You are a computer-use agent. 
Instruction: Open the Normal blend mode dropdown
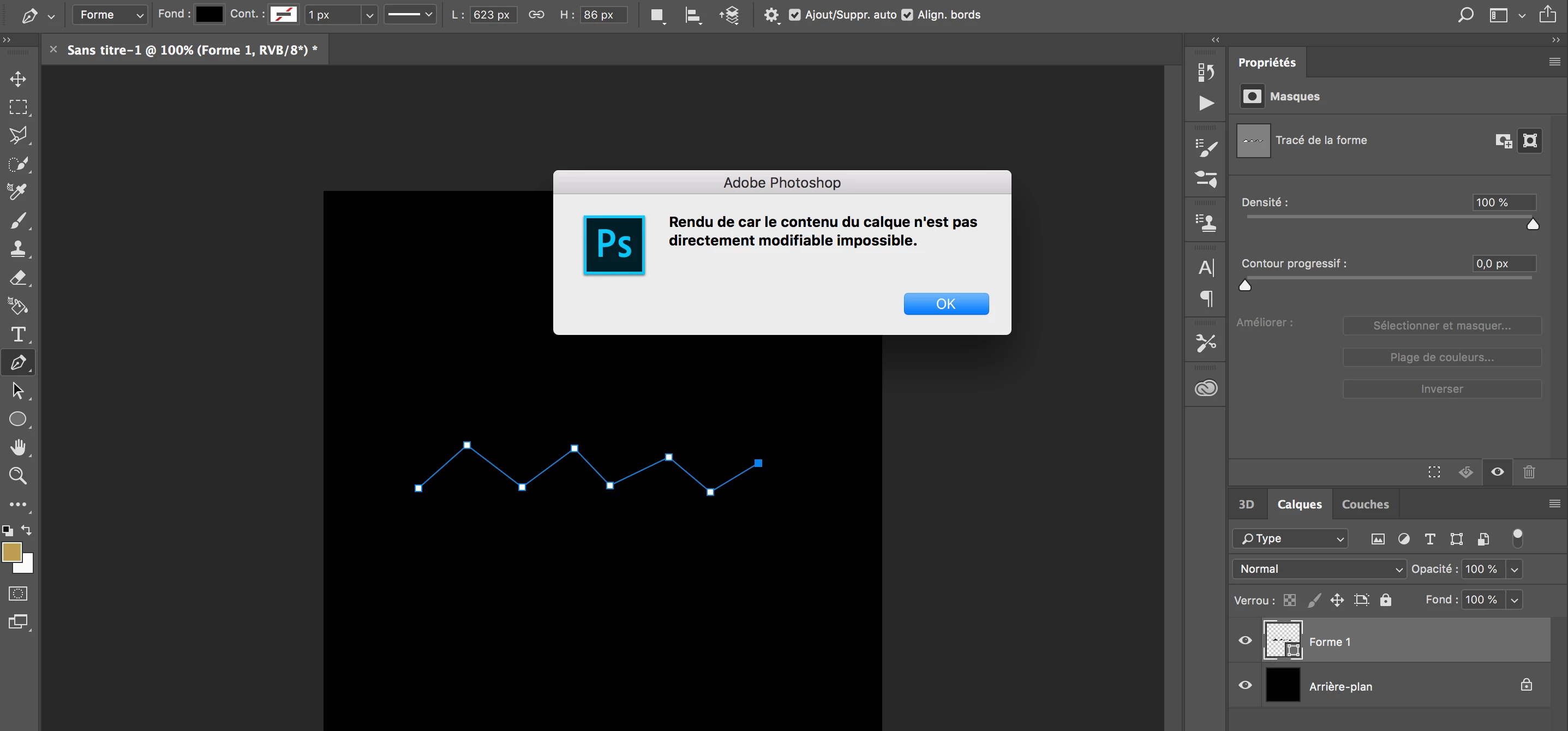(x=1319, y=568)
